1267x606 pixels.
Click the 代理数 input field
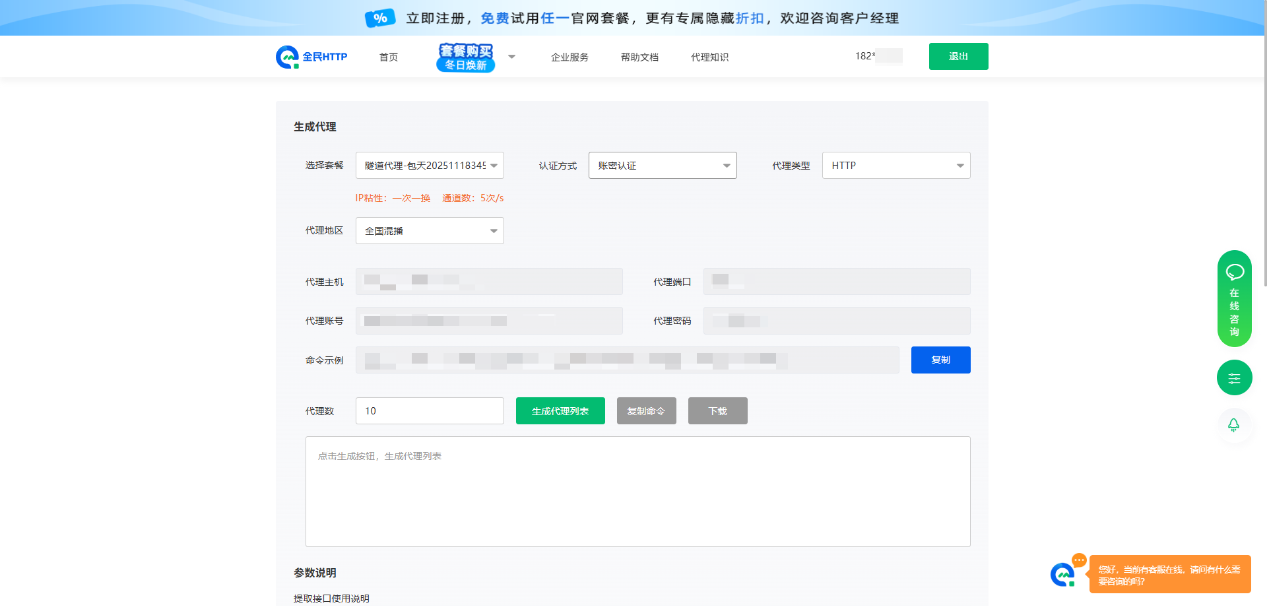click(429, 411)
